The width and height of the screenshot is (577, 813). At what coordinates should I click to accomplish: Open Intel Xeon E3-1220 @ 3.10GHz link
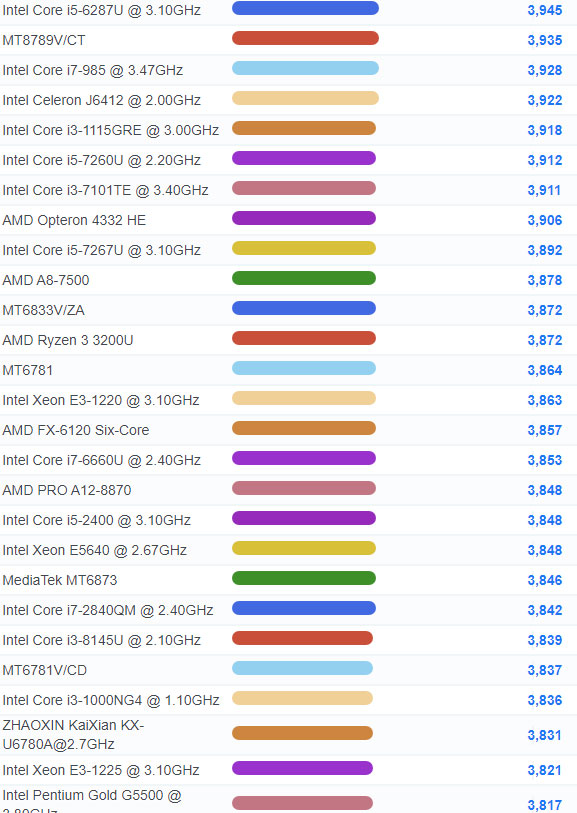[101, 401]
